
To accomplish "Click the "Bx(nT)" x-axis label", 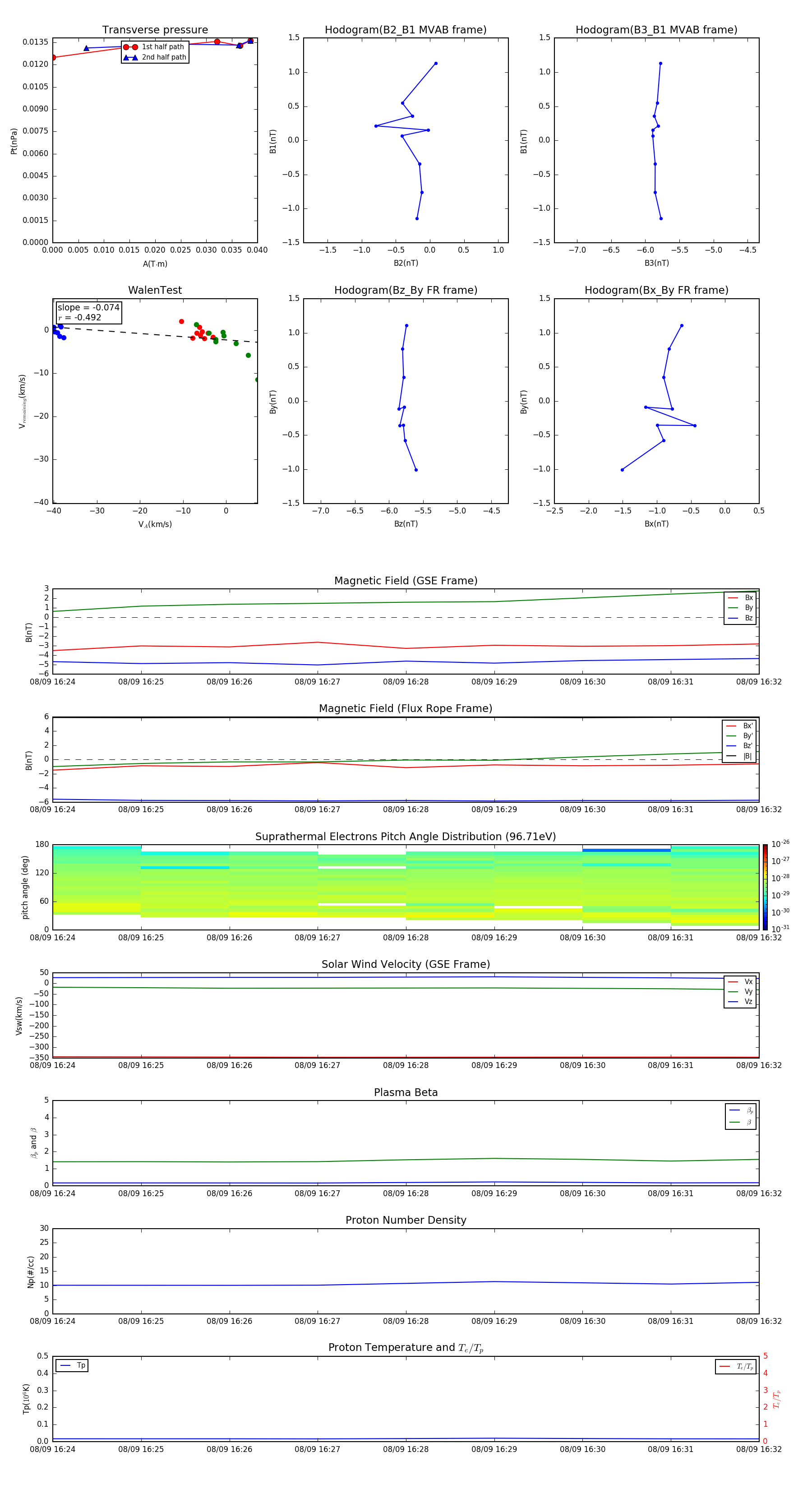I will [656, 524].
